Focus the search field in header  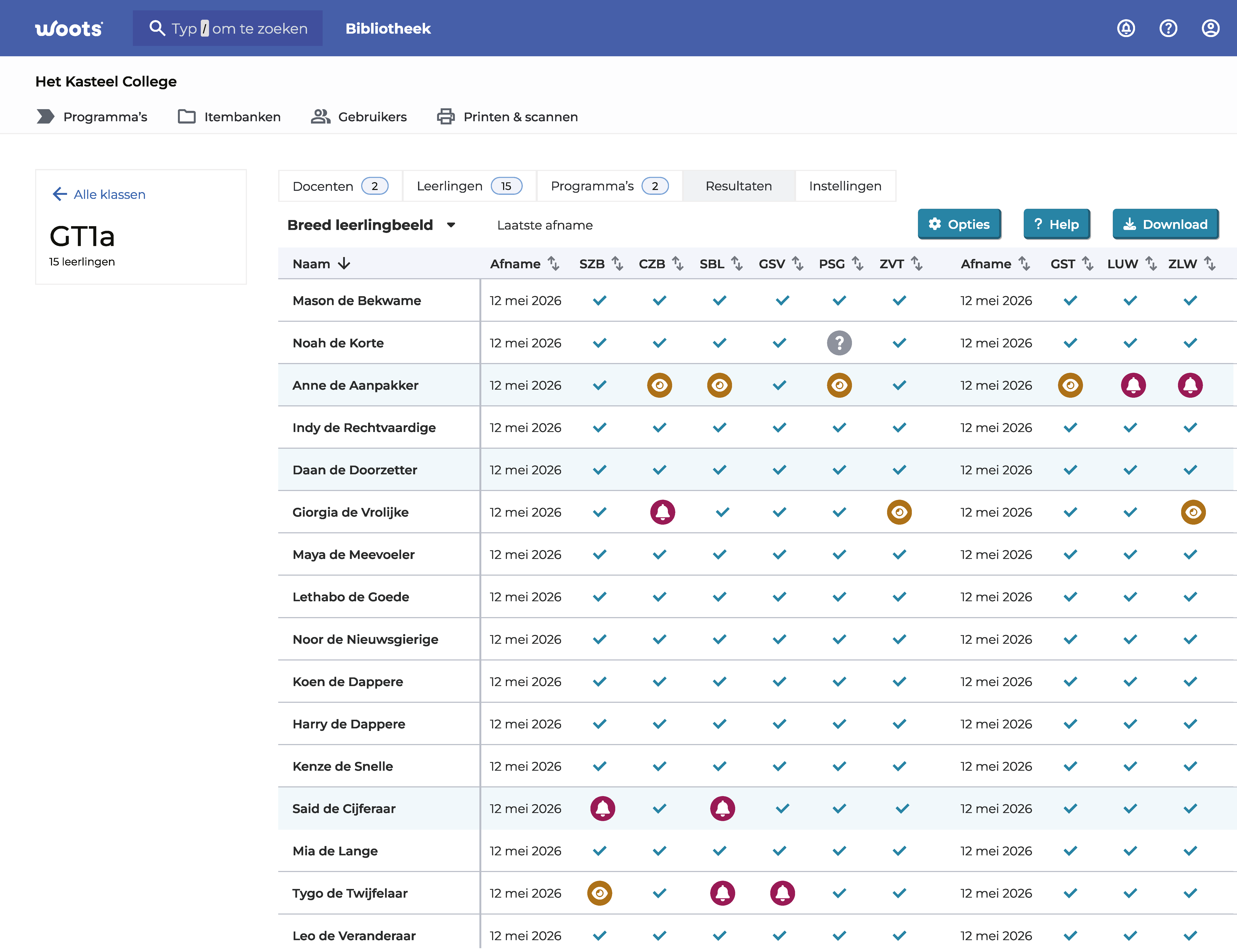coord(228,28)
